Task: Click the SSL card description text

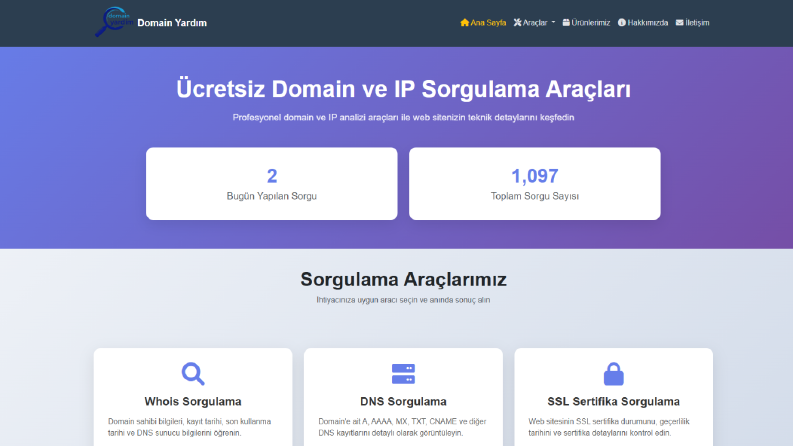Action: (609, 427)
